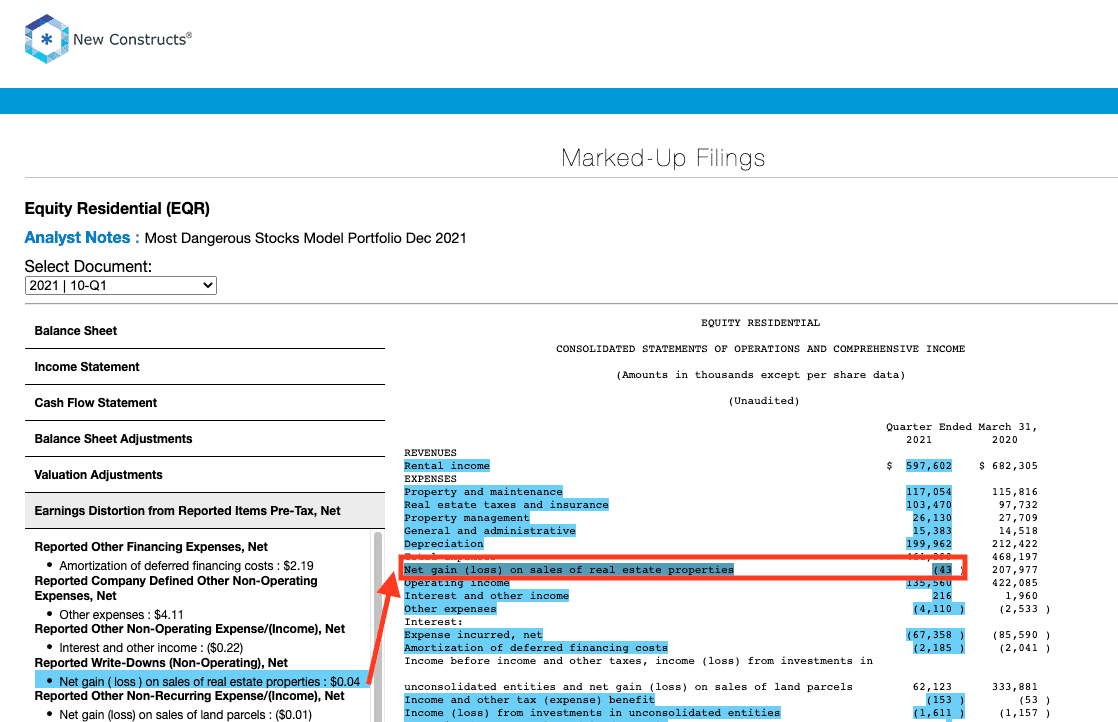The height and width of the screenshot is (722, 1118).
Task: Click Amortization of deferred financing costs filing line
Action: 536,648
